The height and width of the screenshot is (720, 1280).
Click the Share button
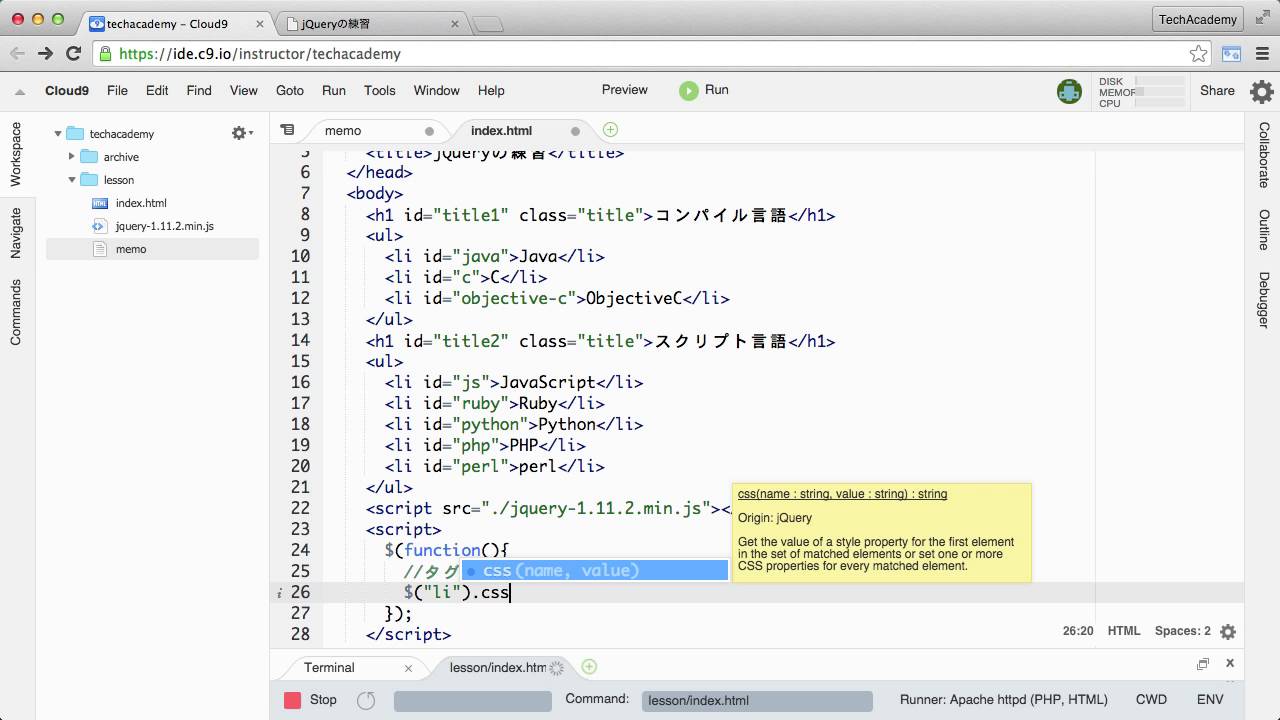point(1217,90)
